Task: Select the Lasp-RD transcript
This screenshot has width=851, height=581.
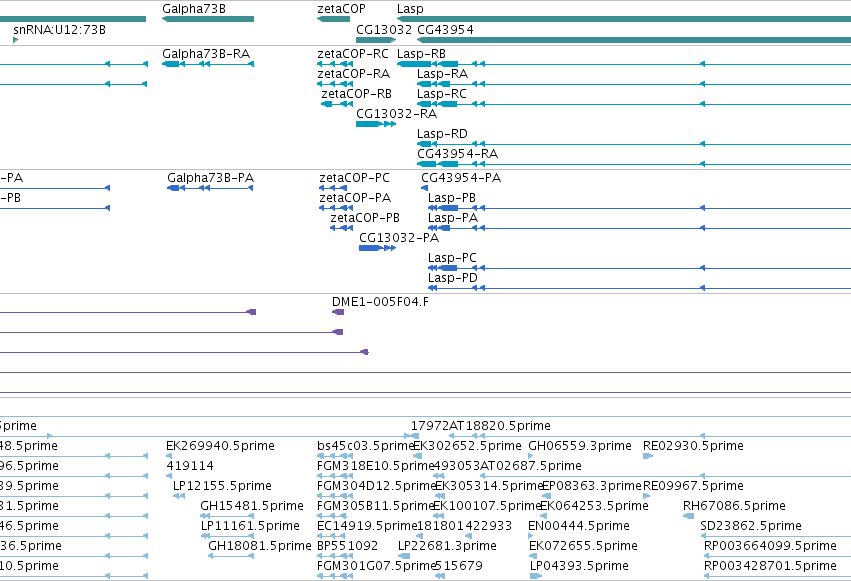Action: tap(634, 144)
